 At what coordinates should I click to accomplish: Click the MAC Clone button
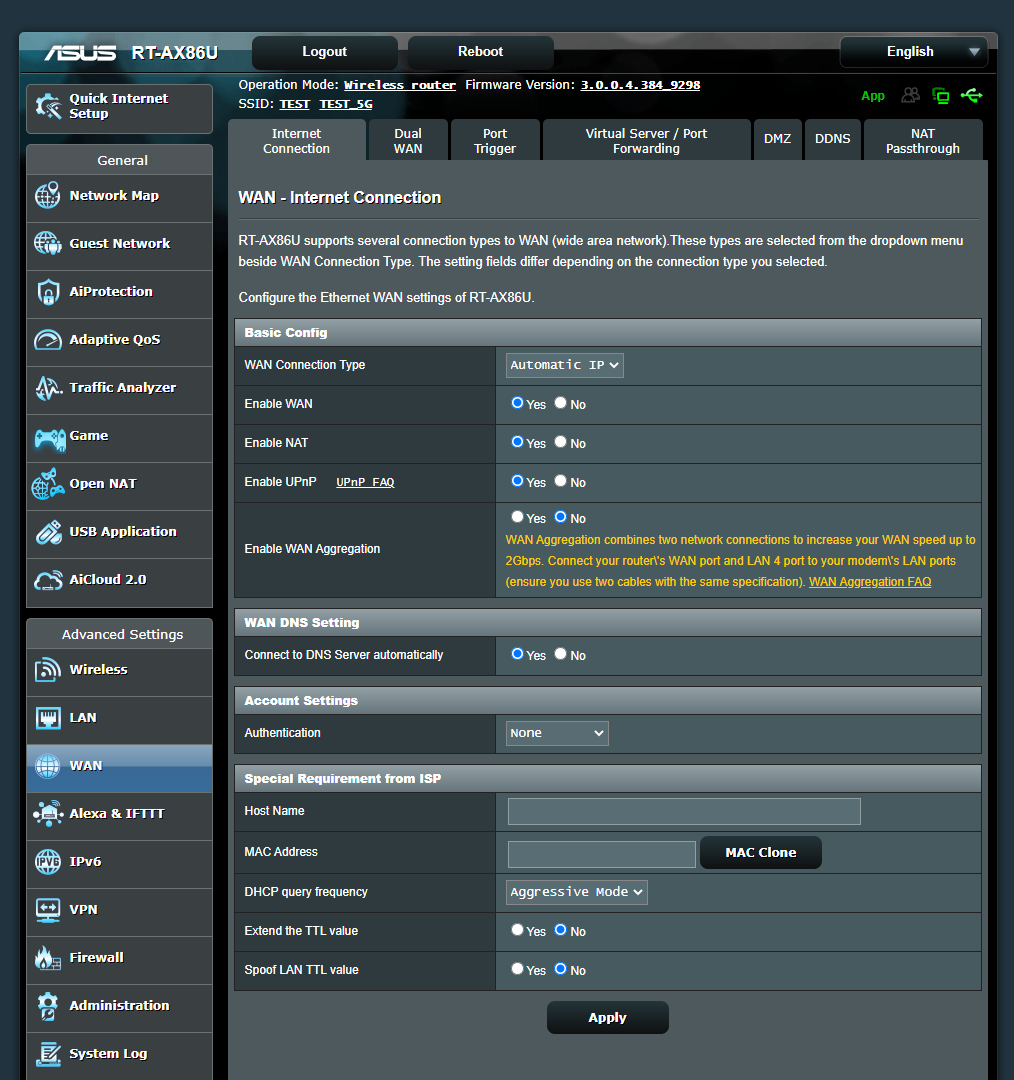(x=760, y=853)
